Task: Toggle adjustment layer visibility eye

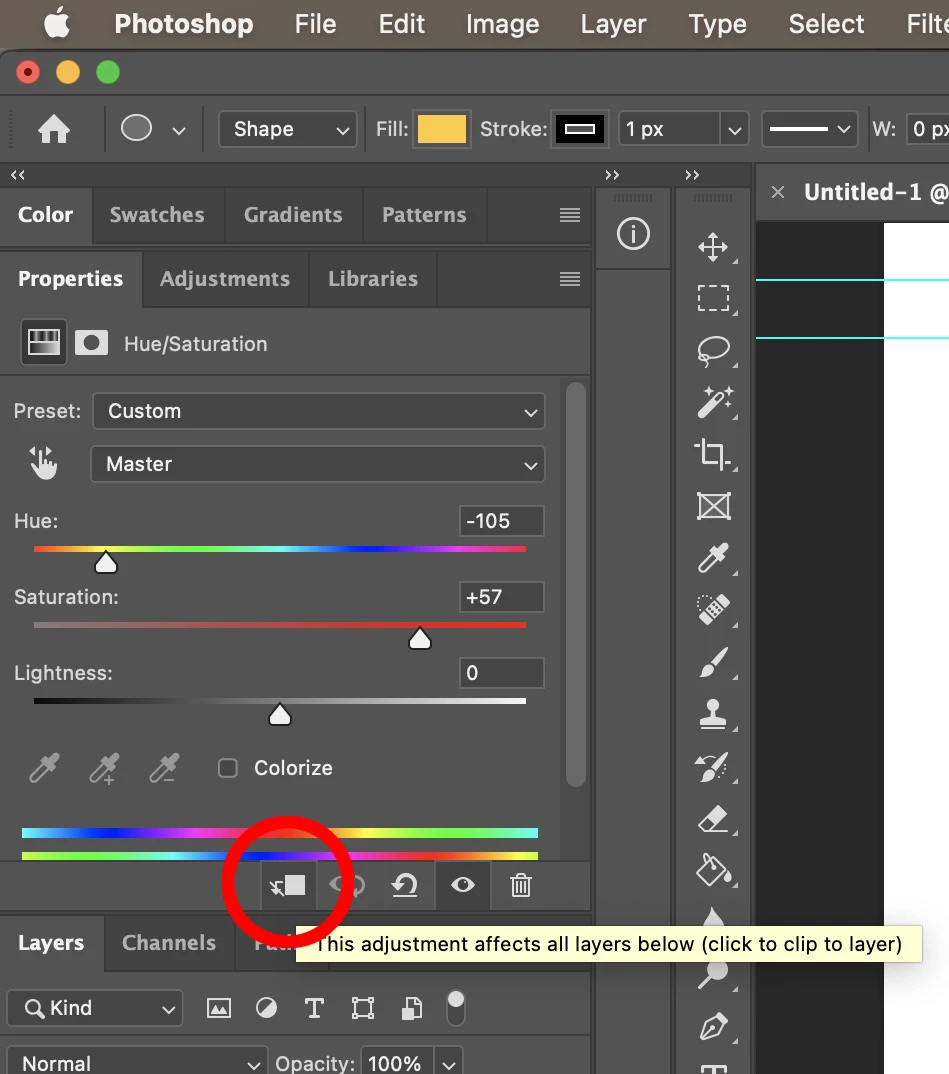Action: [463, 885]
